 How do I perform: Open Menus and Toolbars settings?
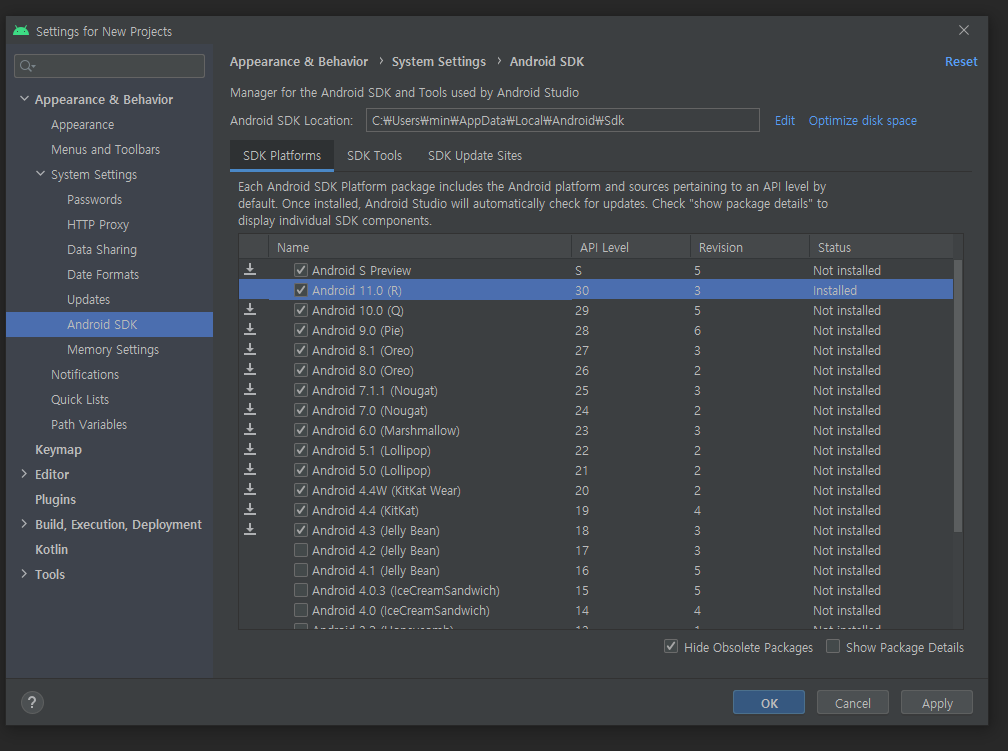(105, 149)
